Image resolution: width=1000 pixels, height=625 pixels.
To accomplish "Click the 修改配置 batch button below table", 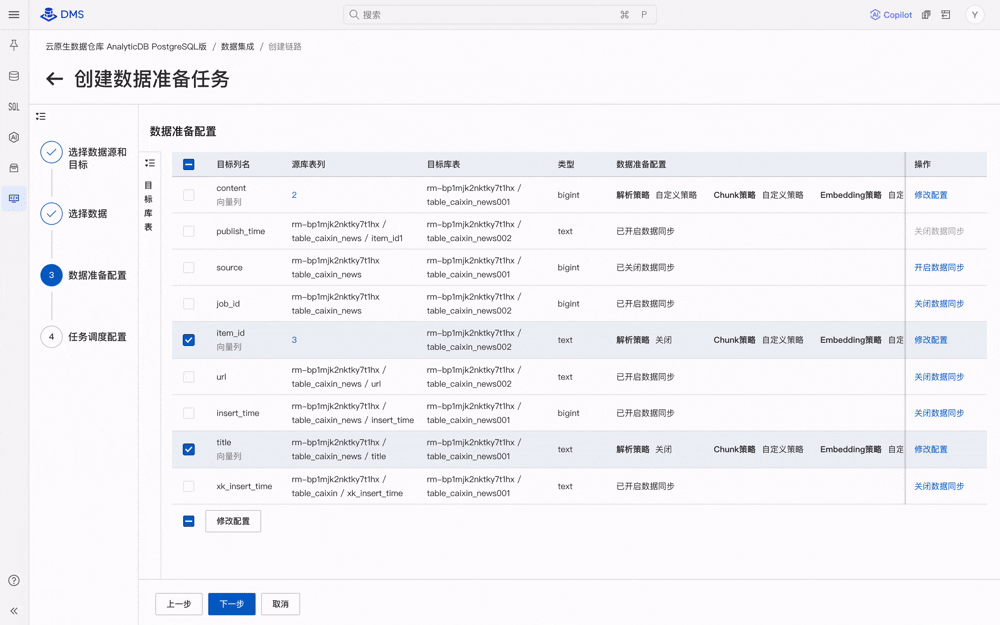I will 233,521.
